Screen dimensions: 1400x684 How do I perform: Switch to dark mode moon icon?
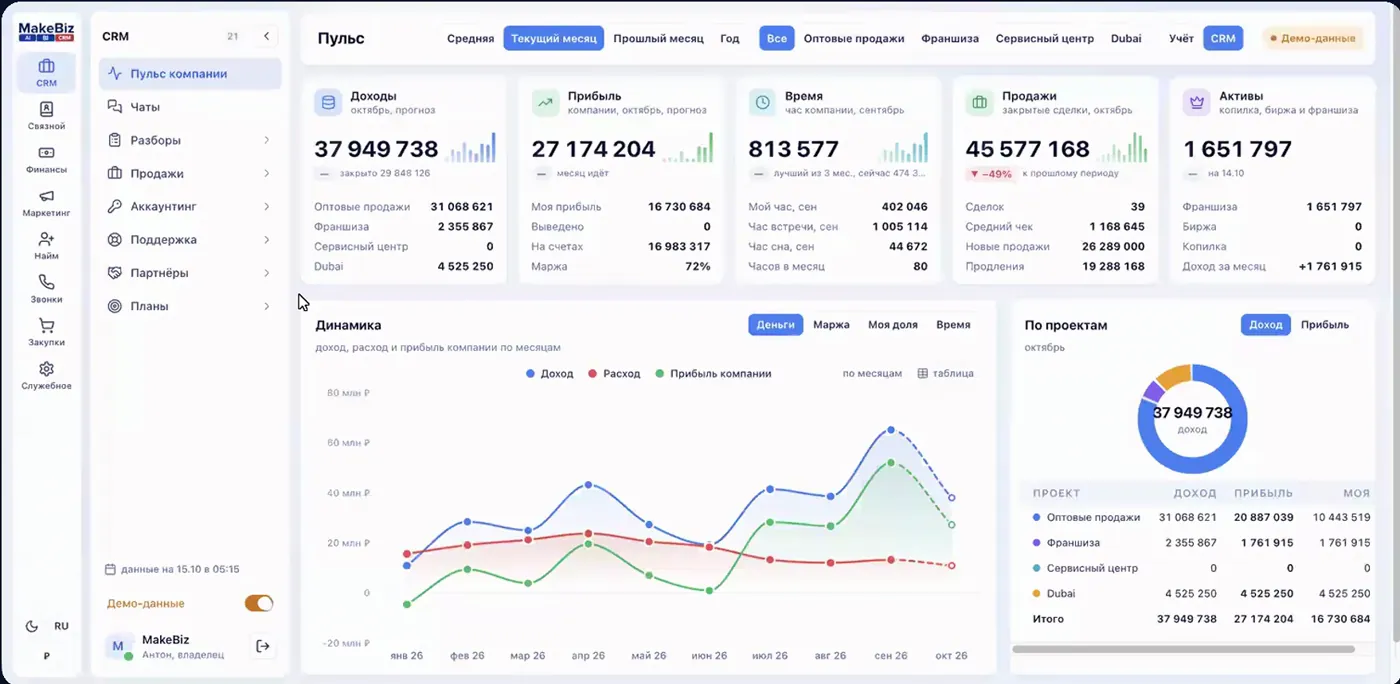(x=31, y=626)
